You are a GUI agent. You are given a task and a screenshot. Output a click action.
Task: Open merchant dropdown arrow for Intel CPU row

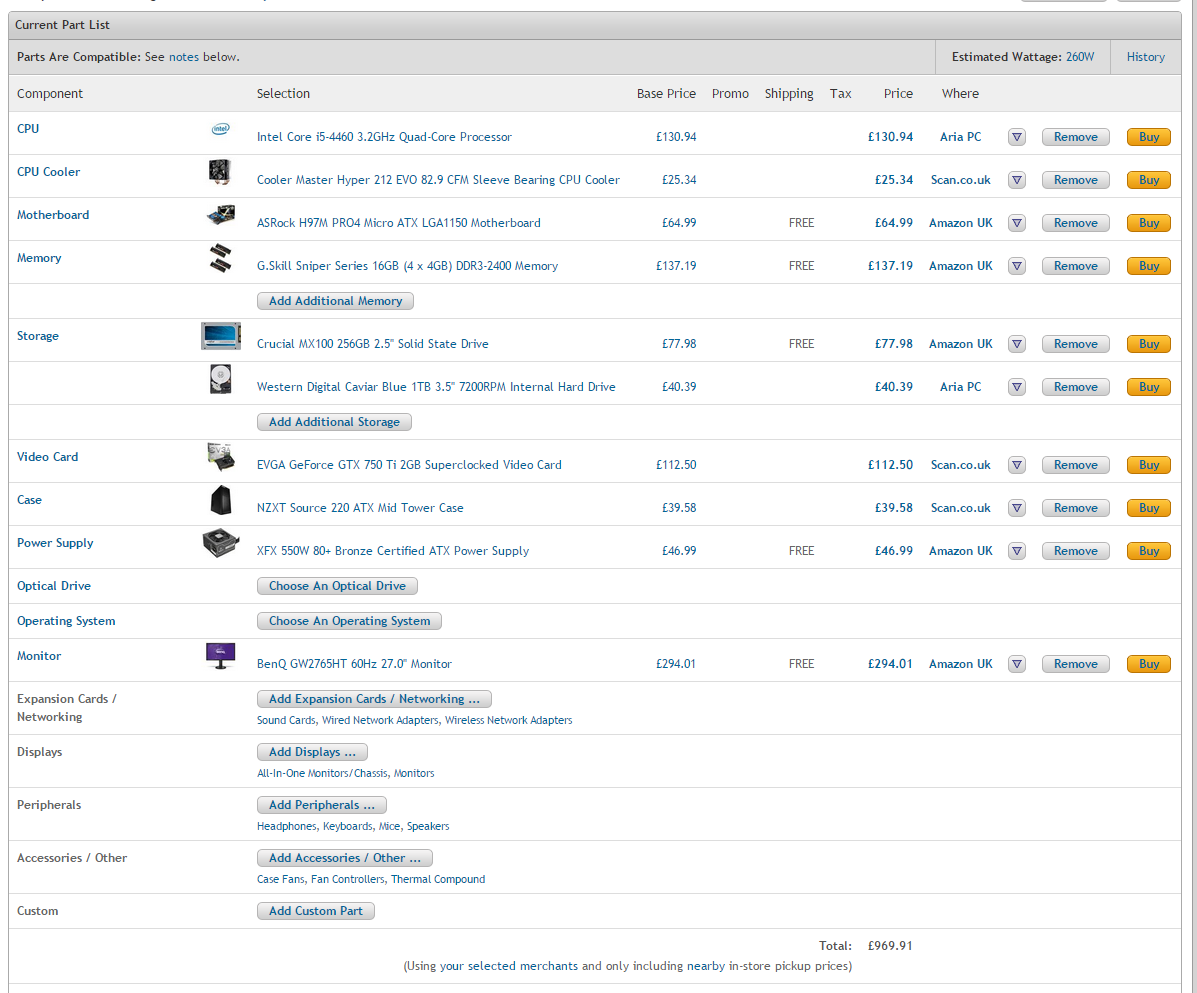click(x=1017, y=137)
